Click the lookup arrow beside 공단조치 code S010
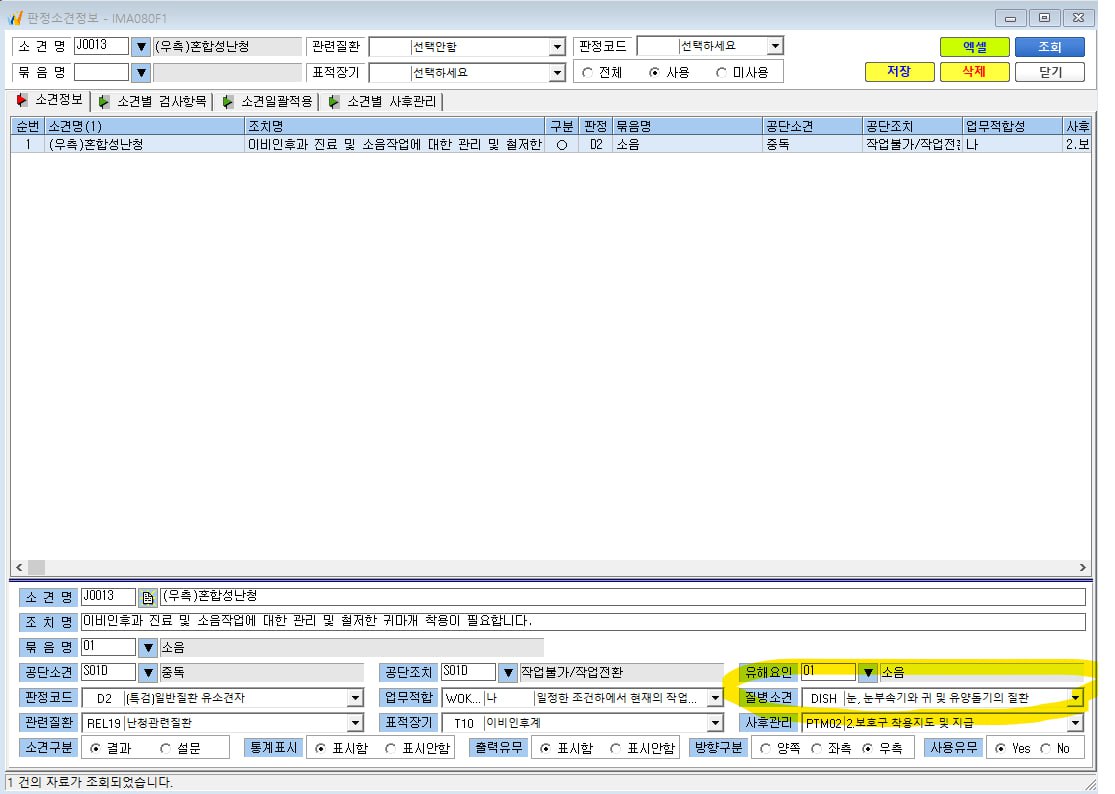Viewport: 1115px width, 794px height. [508, 672]
